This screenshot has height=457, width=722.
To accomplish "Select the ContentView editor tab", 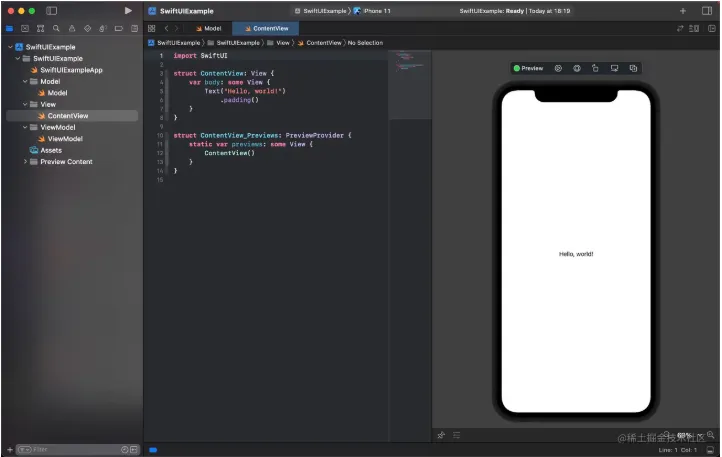I will (x=266, y=29).
